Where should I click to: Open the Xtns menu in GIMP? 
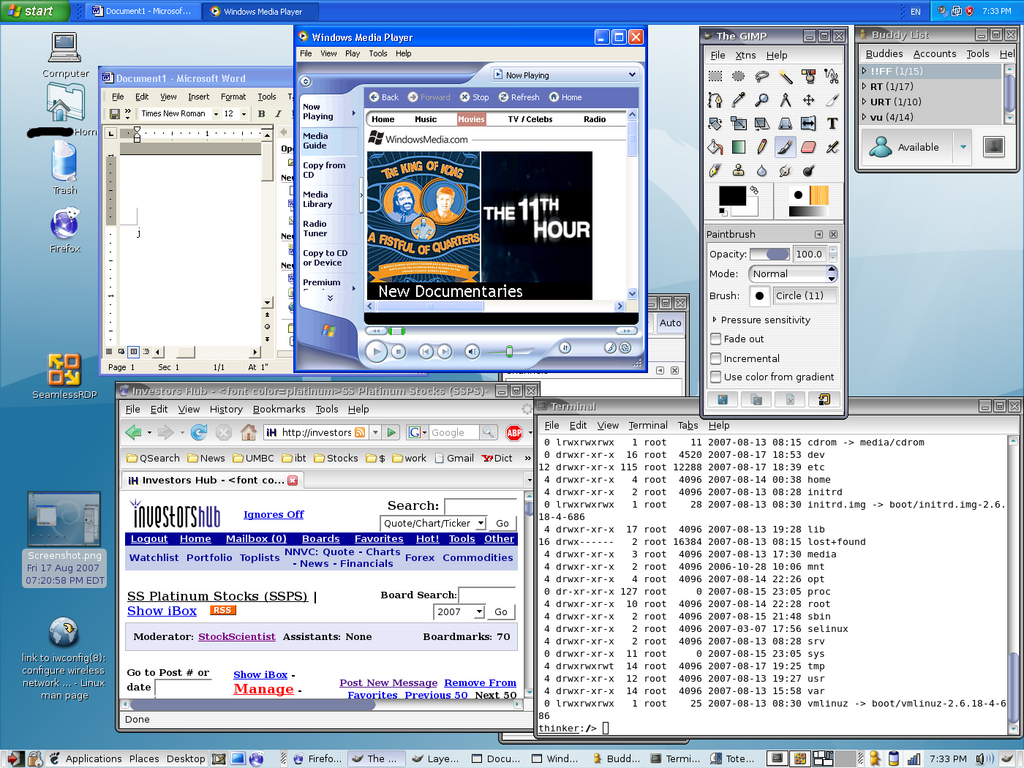click(x=745, y=55)
